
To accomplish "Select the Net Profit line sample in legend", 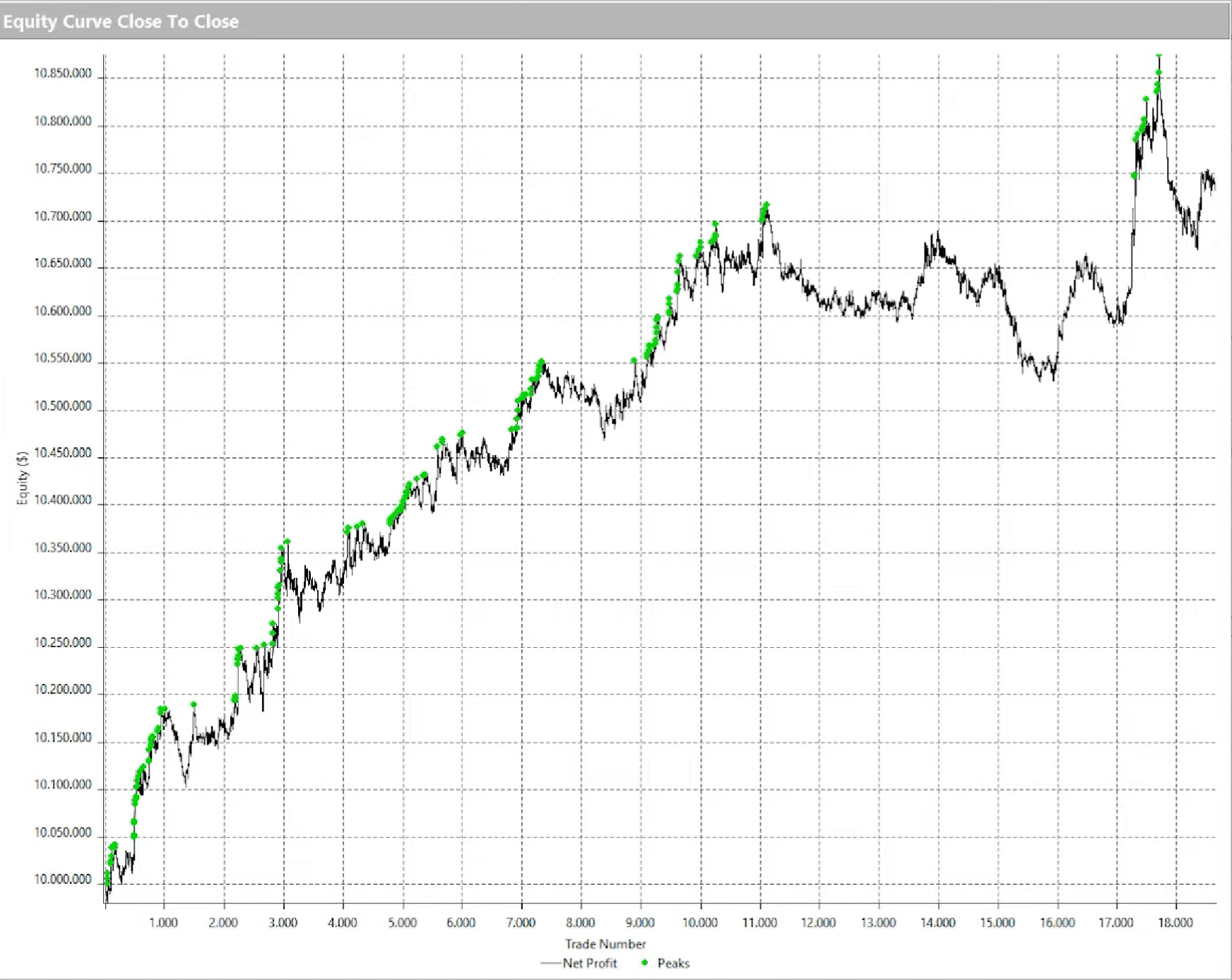I will point(551,963).
